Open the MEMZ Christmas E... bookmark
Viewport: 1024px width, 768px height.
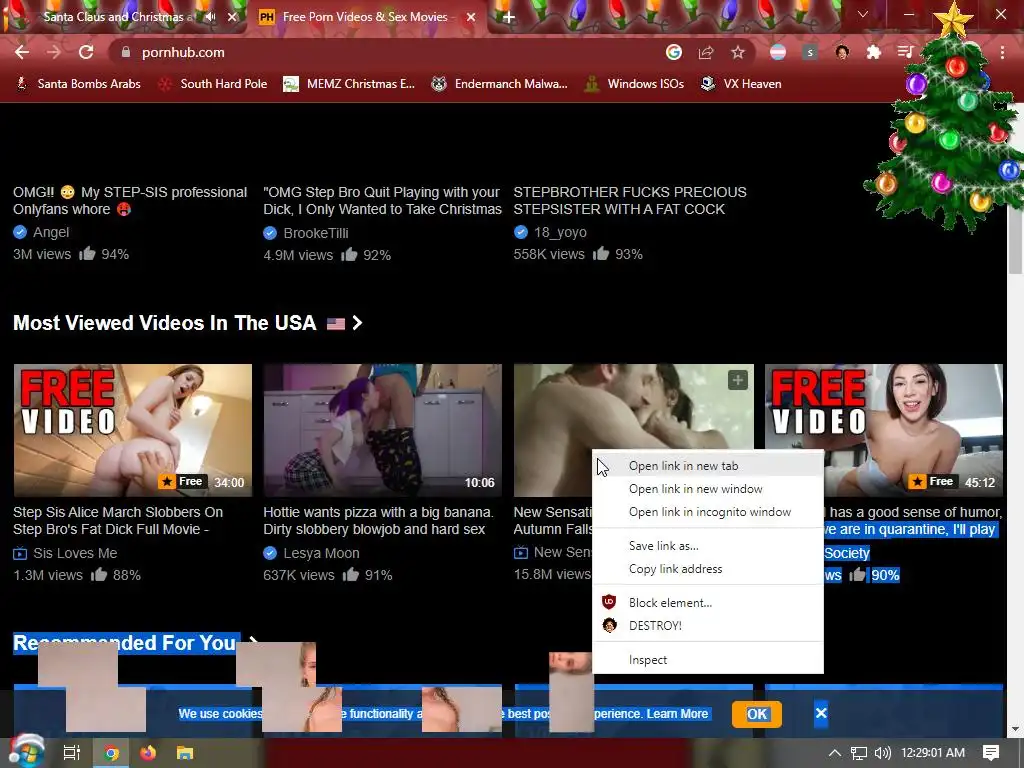tap(349, 84)
